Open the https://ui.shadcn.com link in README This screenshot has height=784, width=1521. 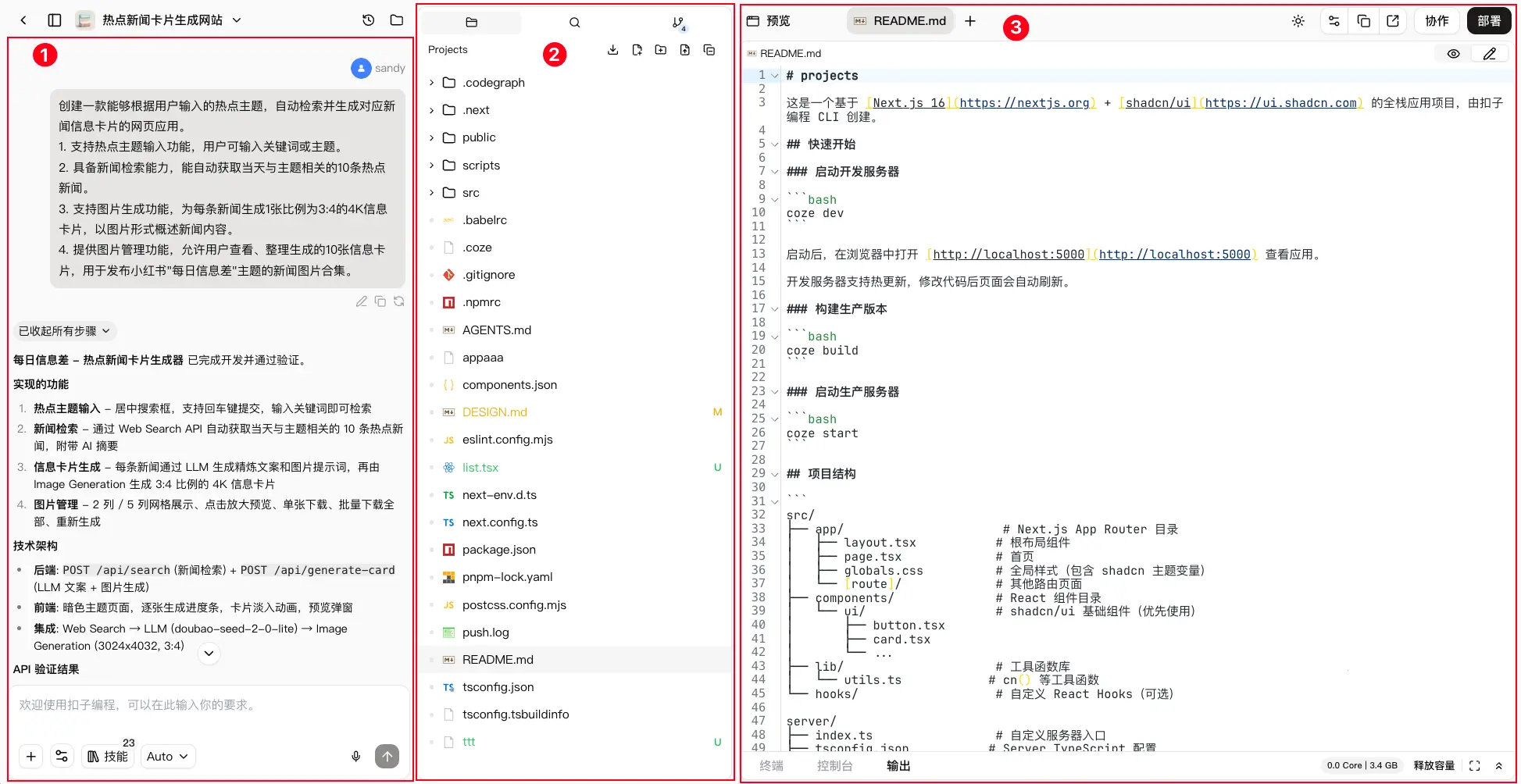(1281, 103)
